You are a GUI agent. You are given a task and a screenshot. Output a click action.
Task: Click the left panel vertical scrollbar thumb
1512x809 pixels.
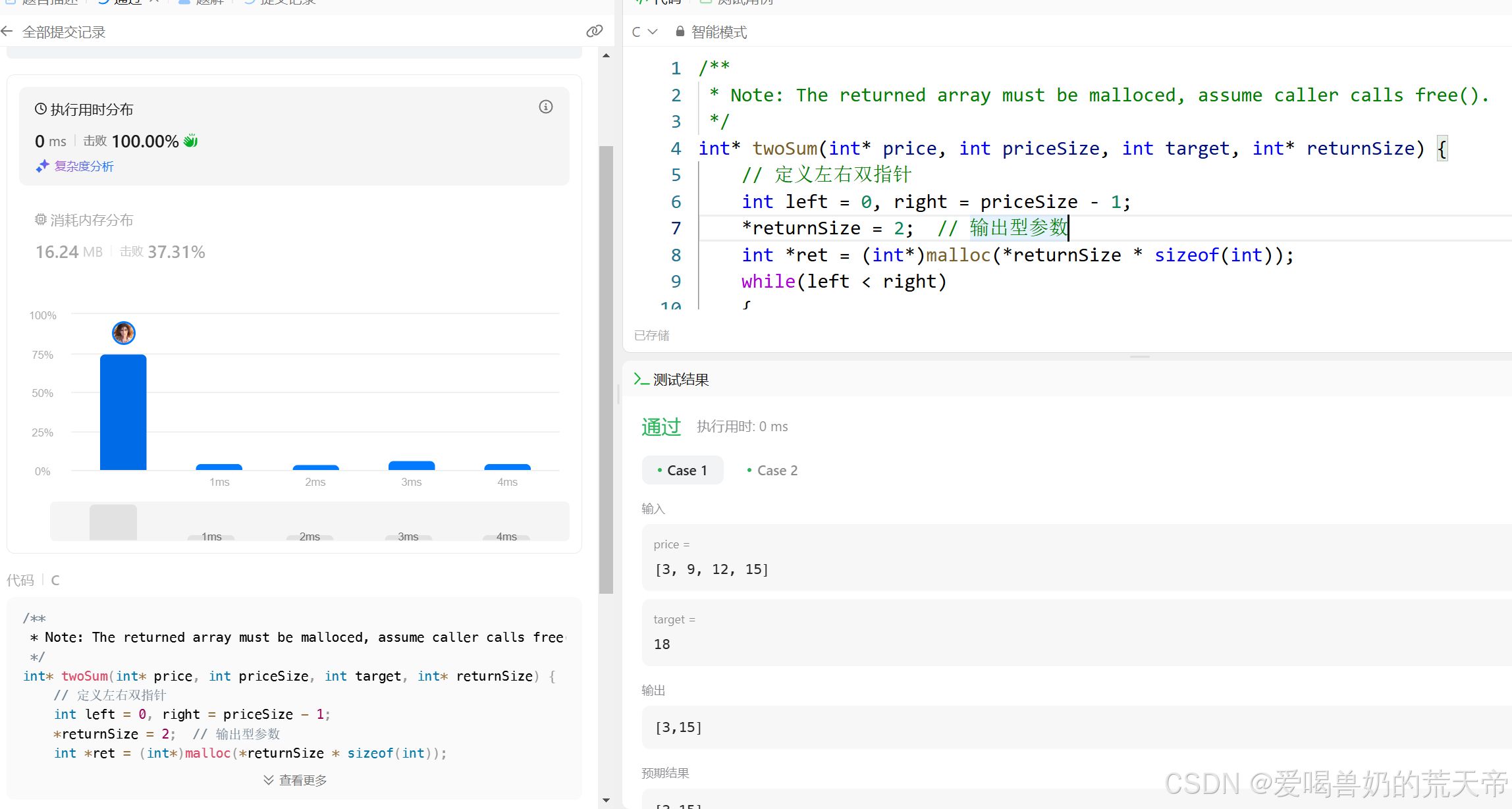tap(606, 369)
